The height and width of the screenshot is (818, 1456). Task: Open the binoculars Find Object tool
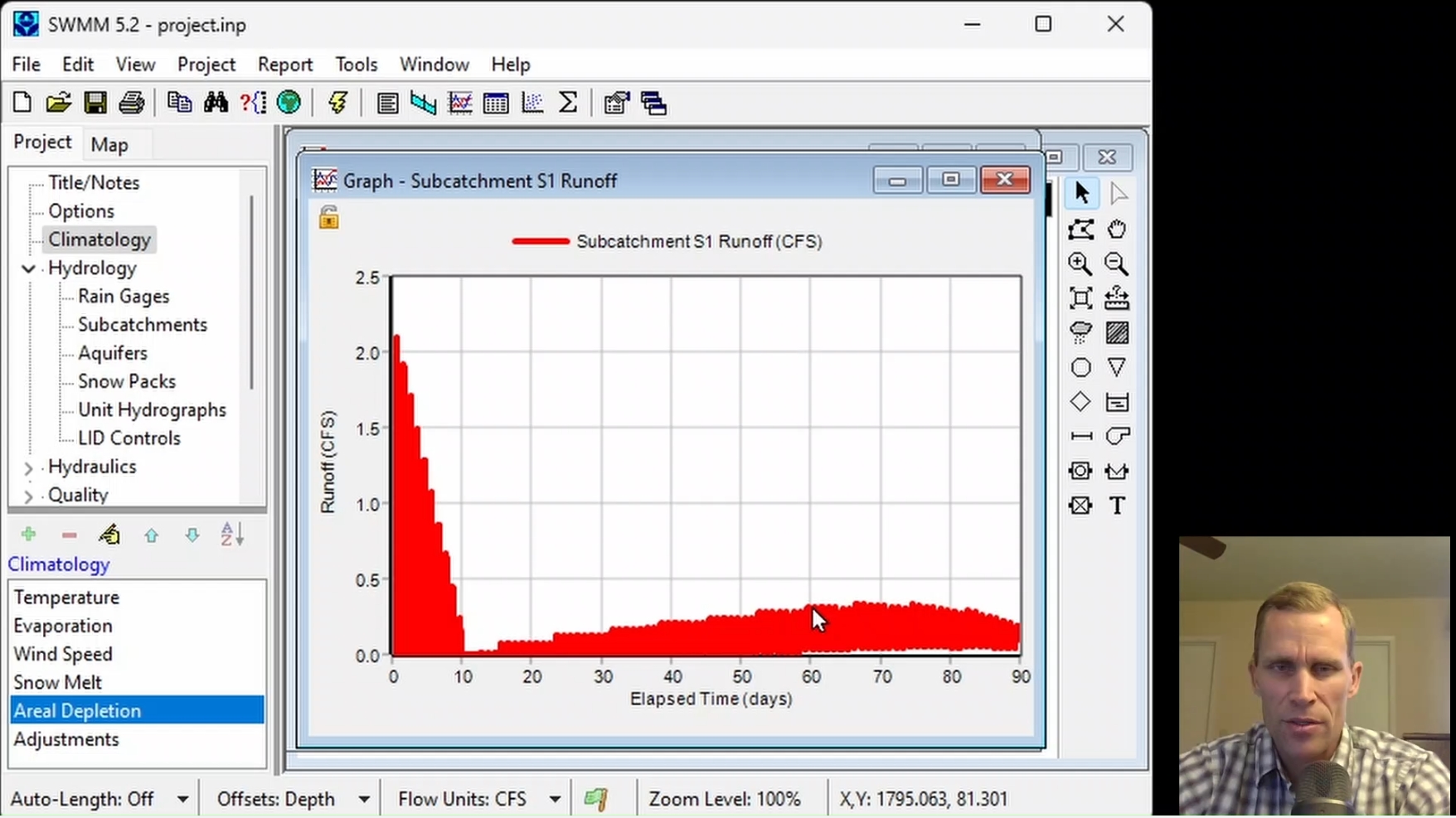pyautogui.click(x=216, y=103)
